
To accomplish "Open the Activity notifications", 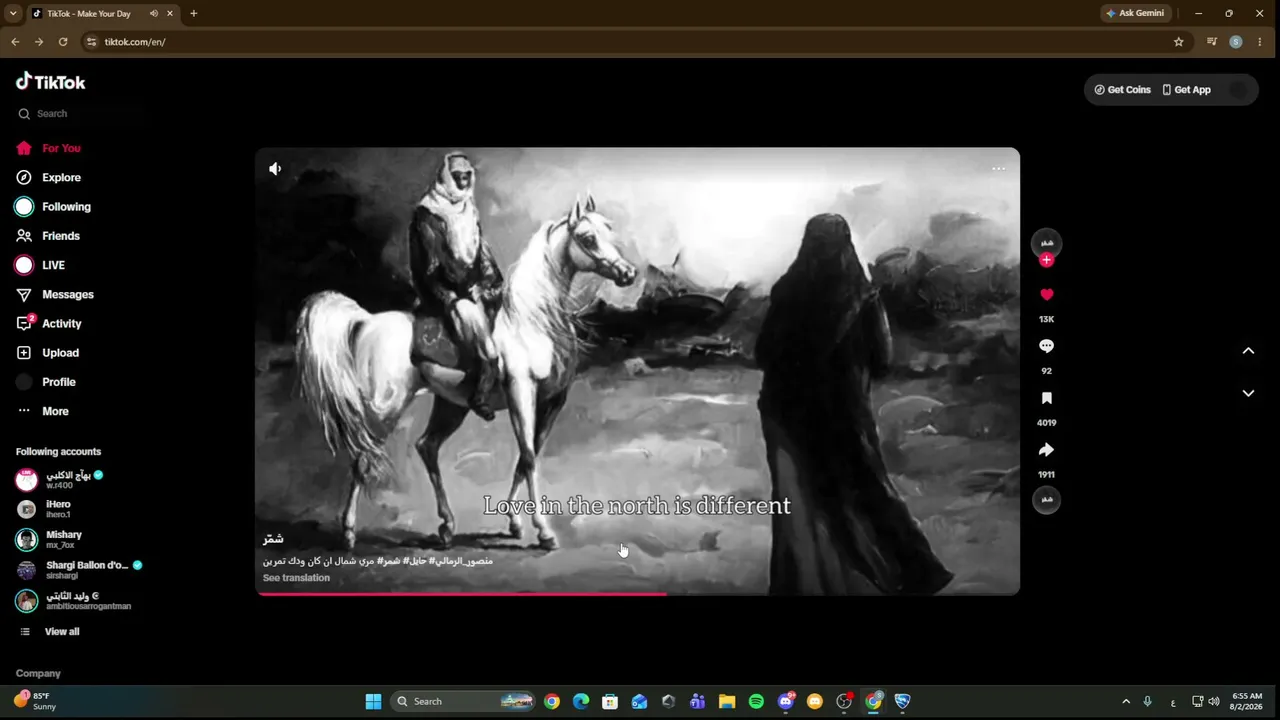I will coord(61,324).
